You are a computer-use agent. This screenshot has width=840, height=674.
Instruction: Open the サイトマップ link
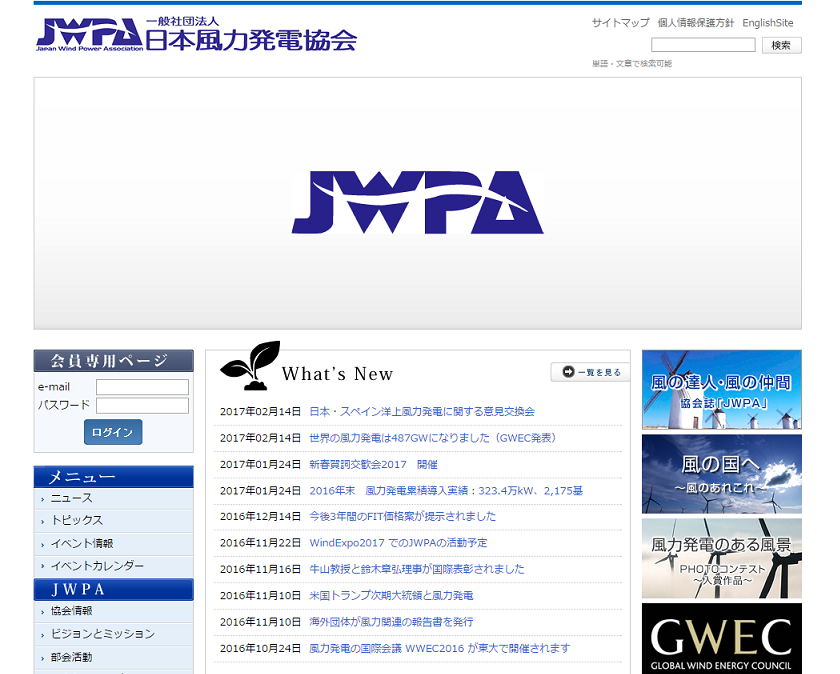tap(620, 23)
